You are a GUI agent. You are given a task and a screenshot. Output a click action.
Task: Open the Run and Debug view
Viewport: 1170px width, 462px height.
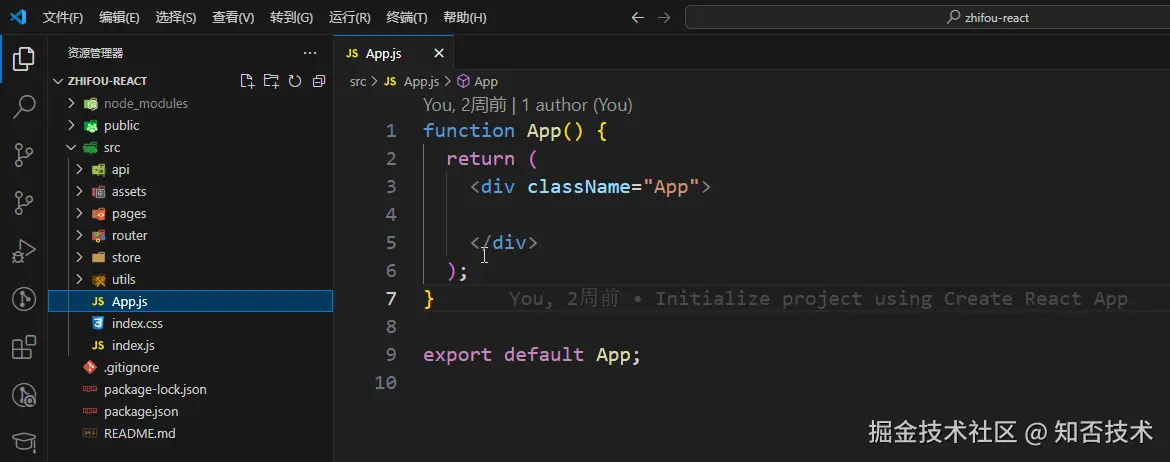24,251
